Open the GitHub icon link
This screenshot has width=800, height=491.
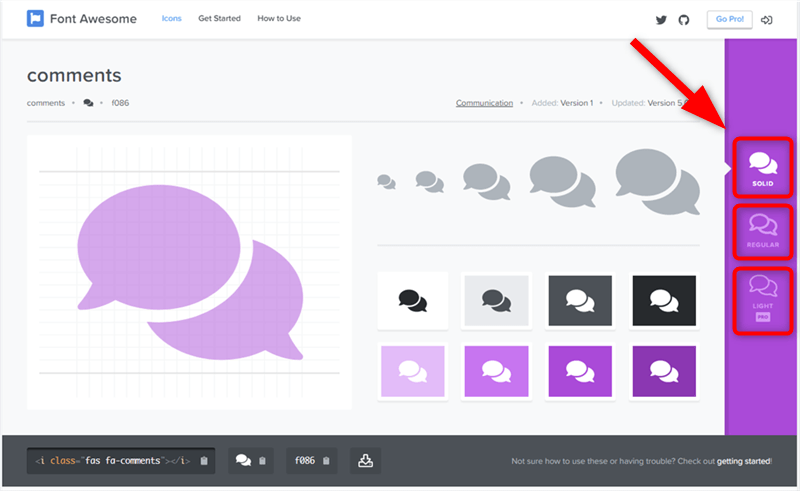(x=684, y=19)
